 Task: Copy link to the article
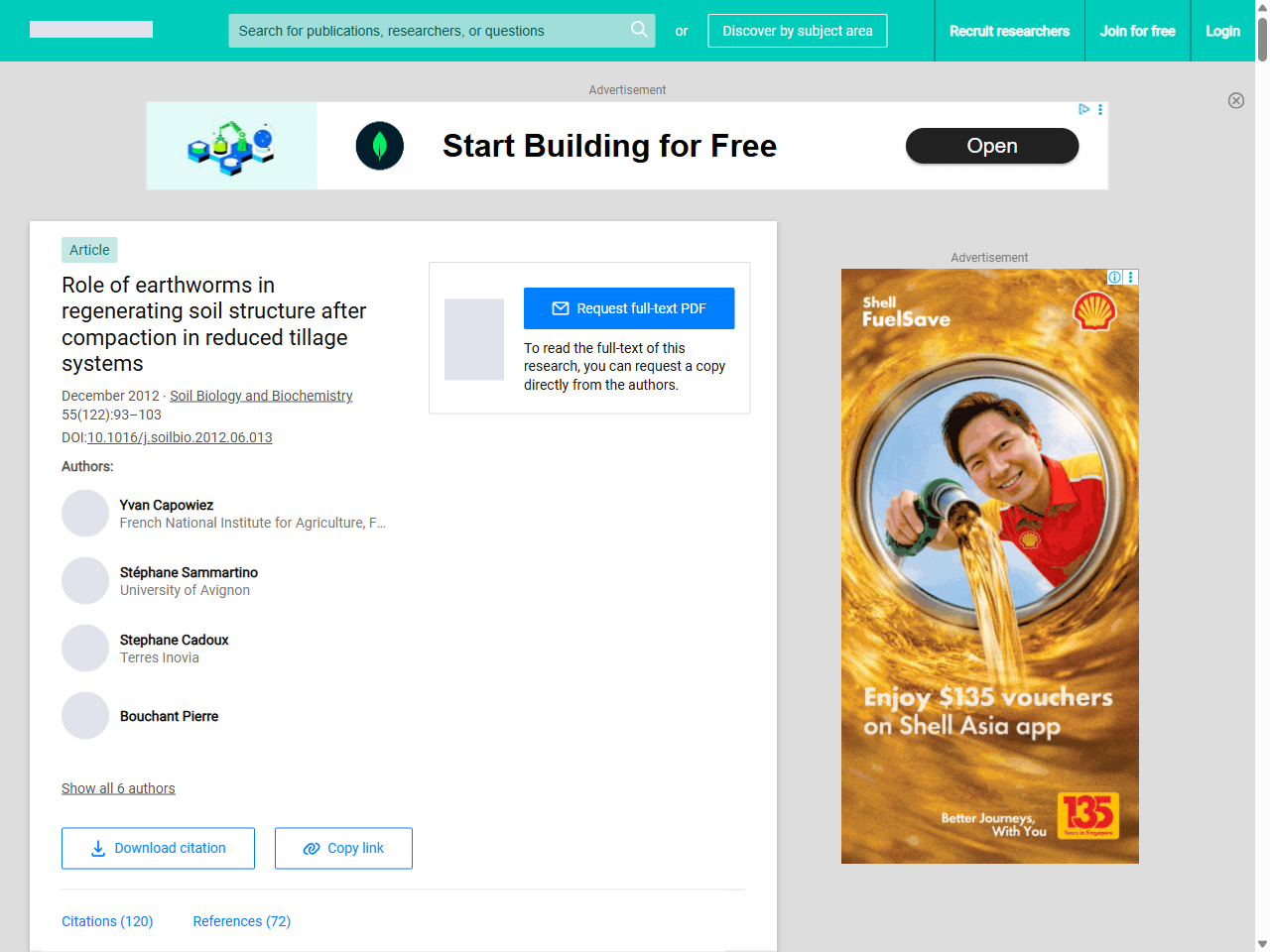click(343, 849)
